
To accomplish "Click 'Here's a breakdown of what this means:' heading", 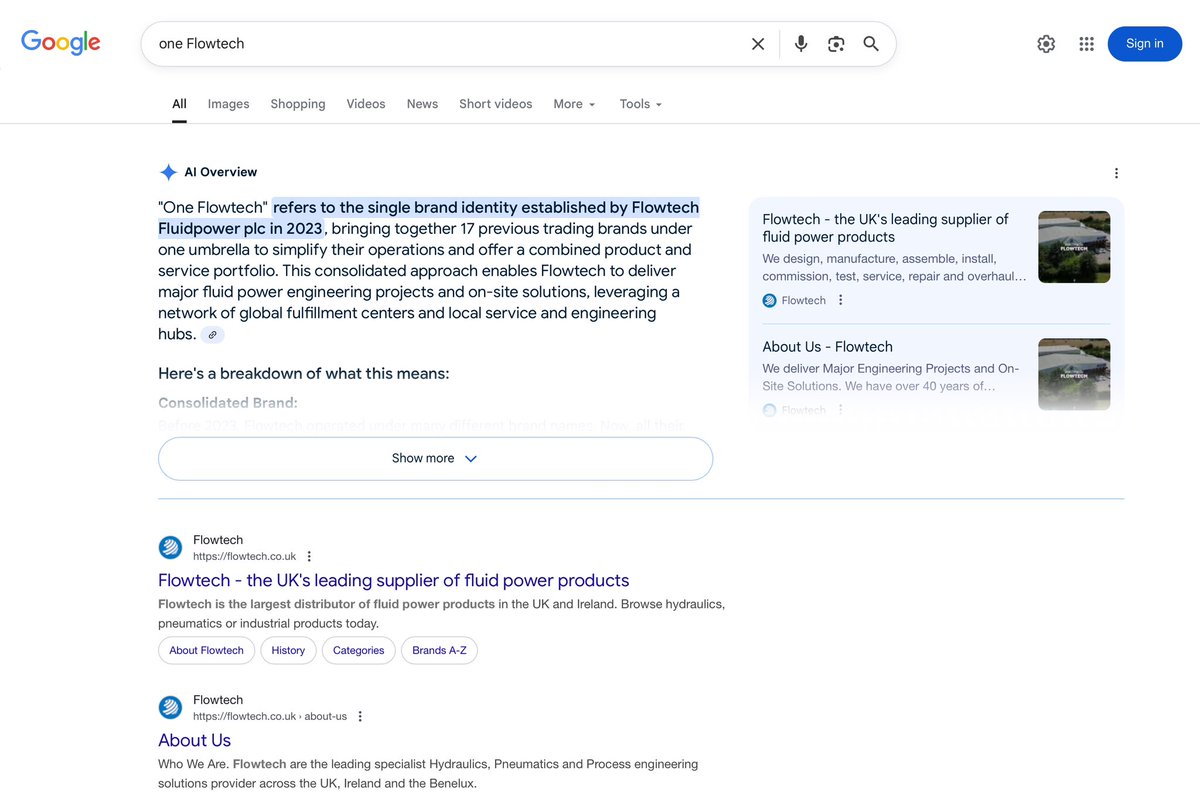I will pos(304,374).
